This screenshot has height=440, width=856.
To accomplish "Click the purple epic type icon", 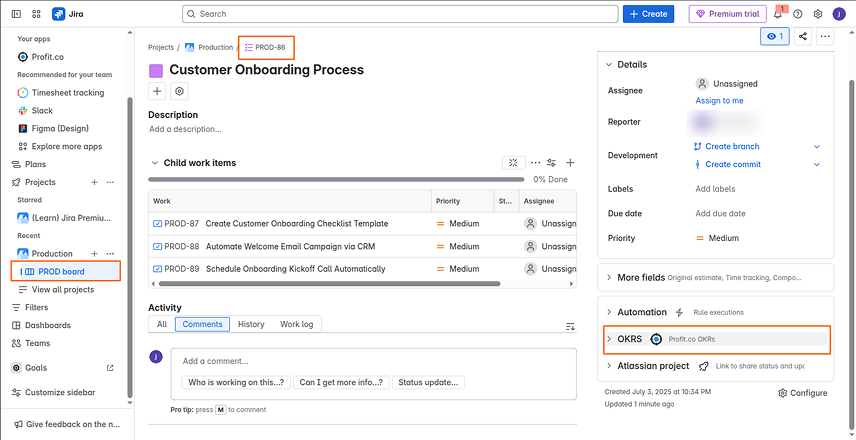I will (x=156, y=70).
